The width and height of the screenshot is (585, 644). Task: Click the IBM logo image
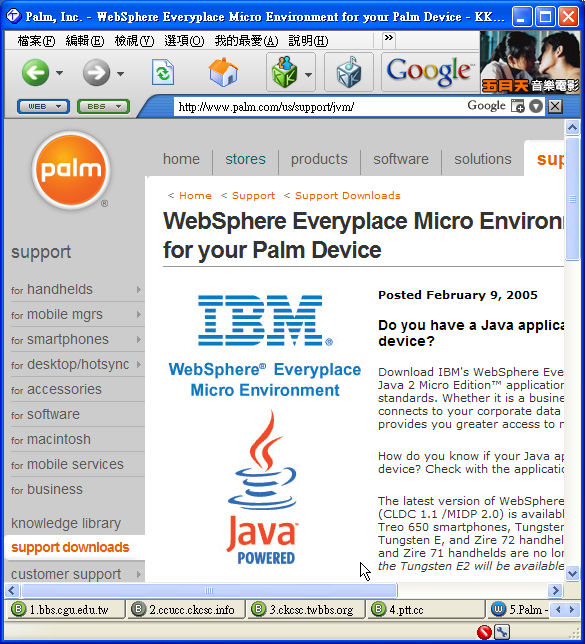(265, 320)
